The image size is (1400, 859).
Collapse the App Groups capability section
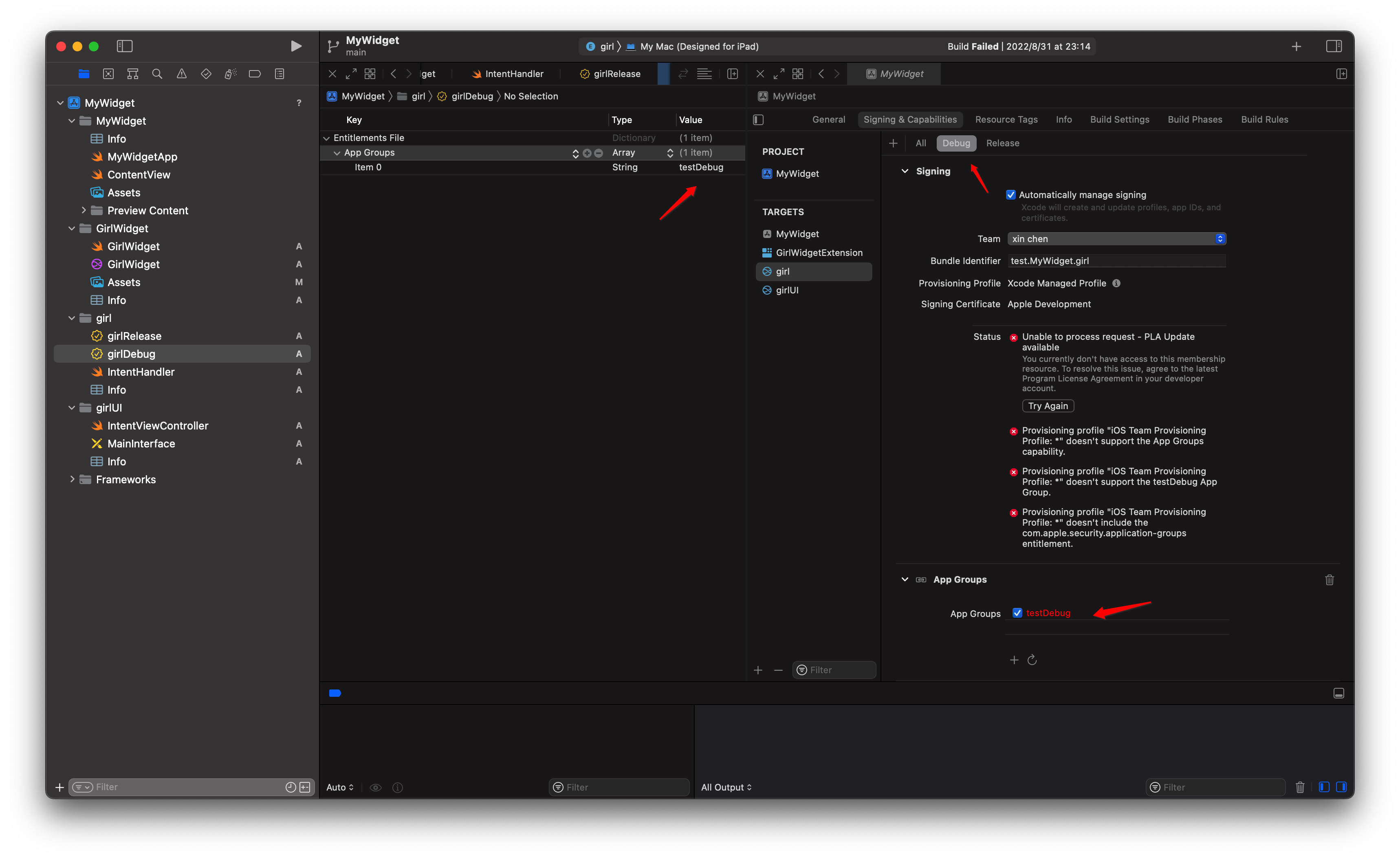tap(905, 579)
